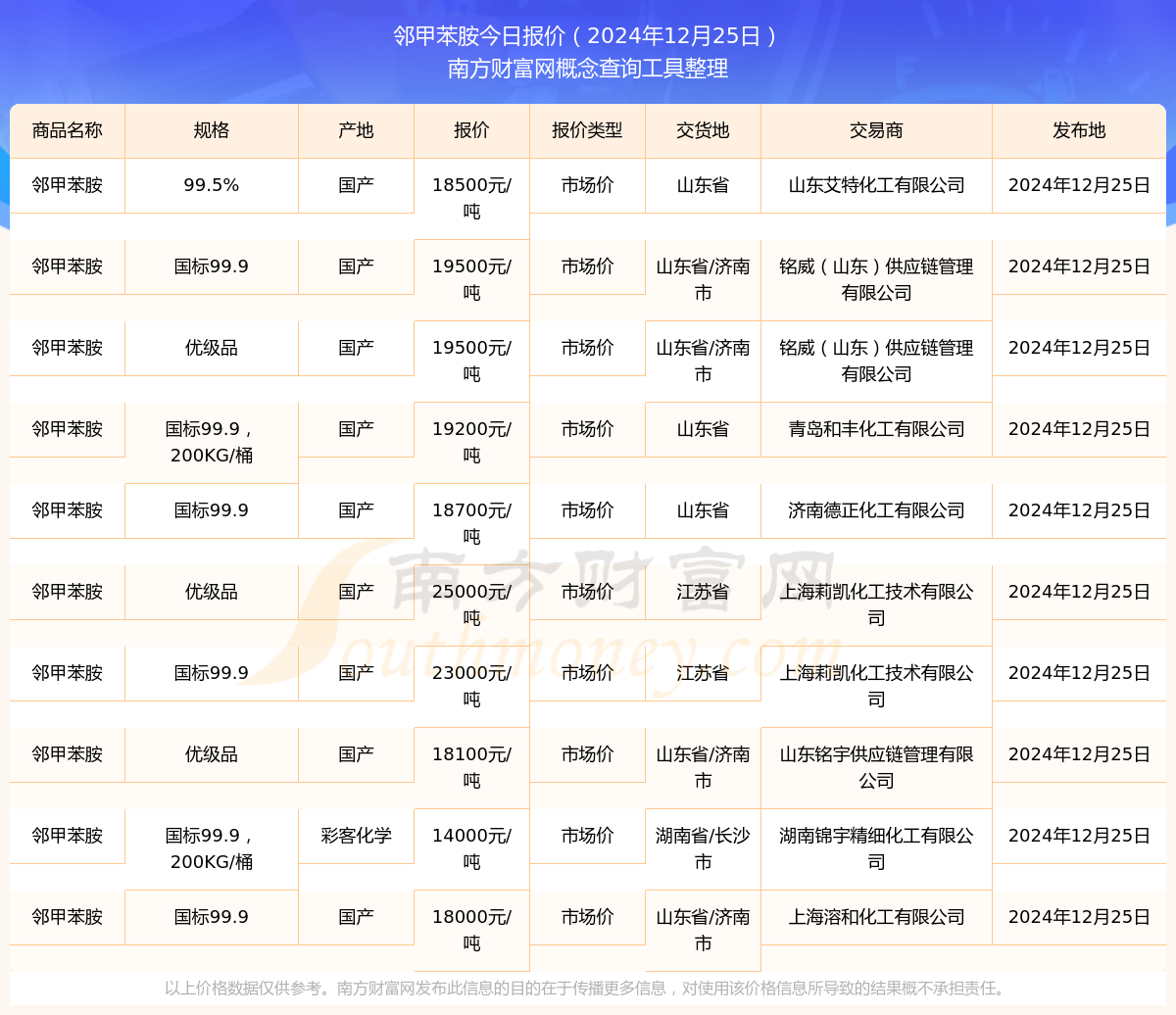Click trader '济南德正化工有限公司'
This screenshot has height=1015, width=1176.
pos(876,510)
